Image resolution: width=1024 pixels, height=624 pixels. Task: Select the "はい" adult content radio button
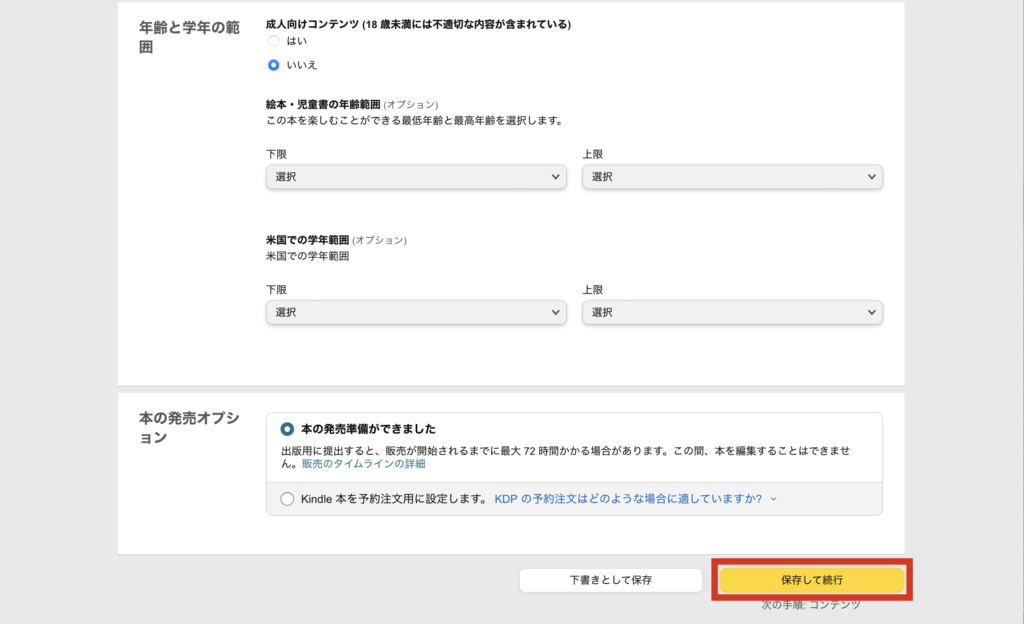[273, 42]
